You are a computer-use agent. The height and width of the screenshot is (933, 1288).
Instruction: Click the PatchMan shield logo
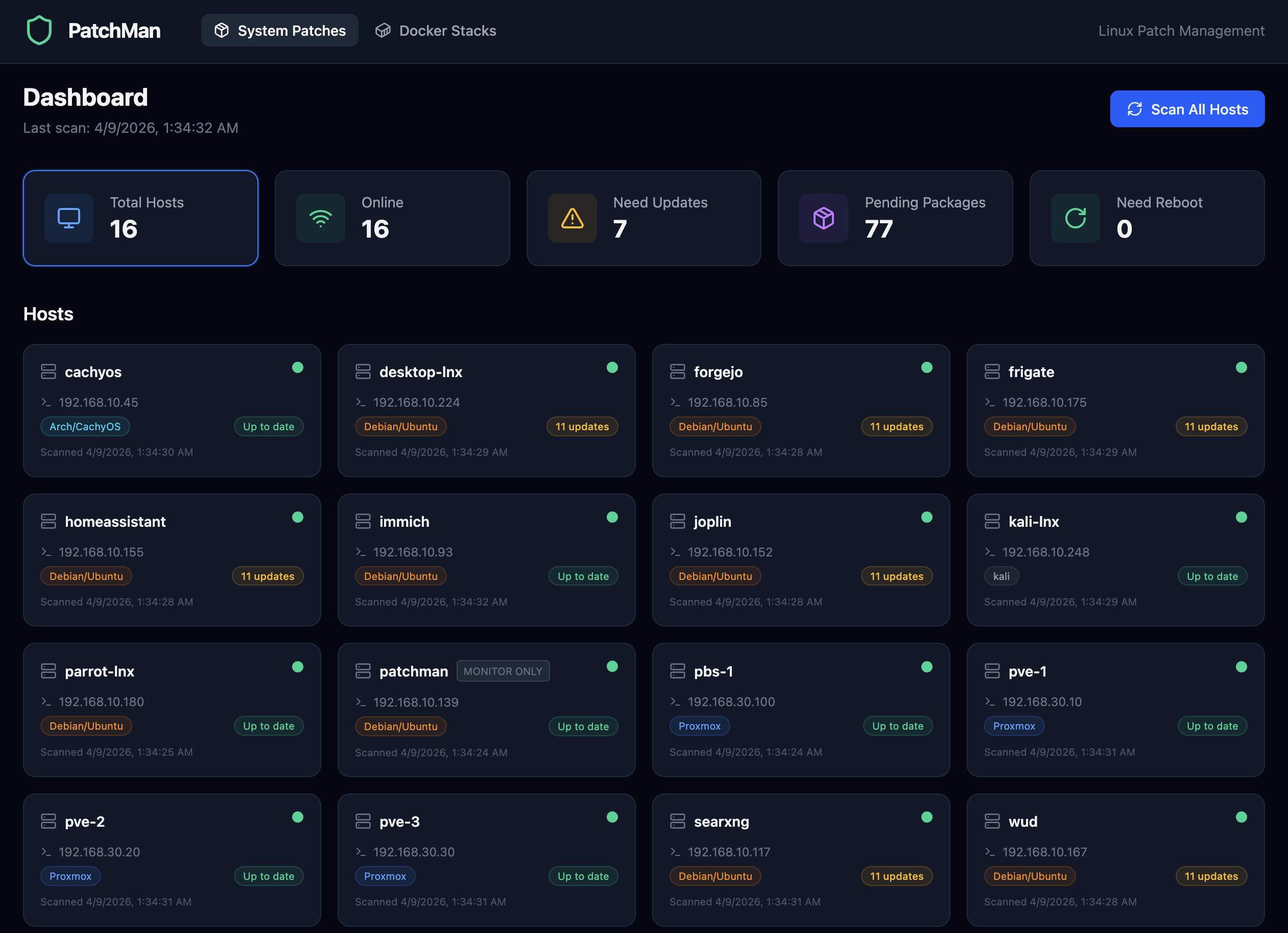pyautogui.click(x=39, y=30)
